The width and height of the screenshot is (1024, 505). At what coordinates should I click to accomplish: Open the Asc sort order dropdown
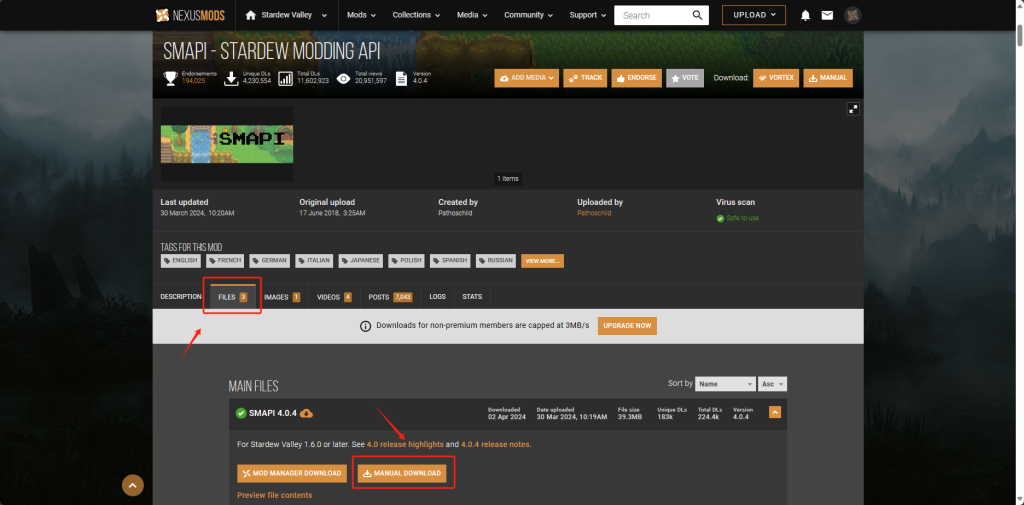(x=774, y=384)
